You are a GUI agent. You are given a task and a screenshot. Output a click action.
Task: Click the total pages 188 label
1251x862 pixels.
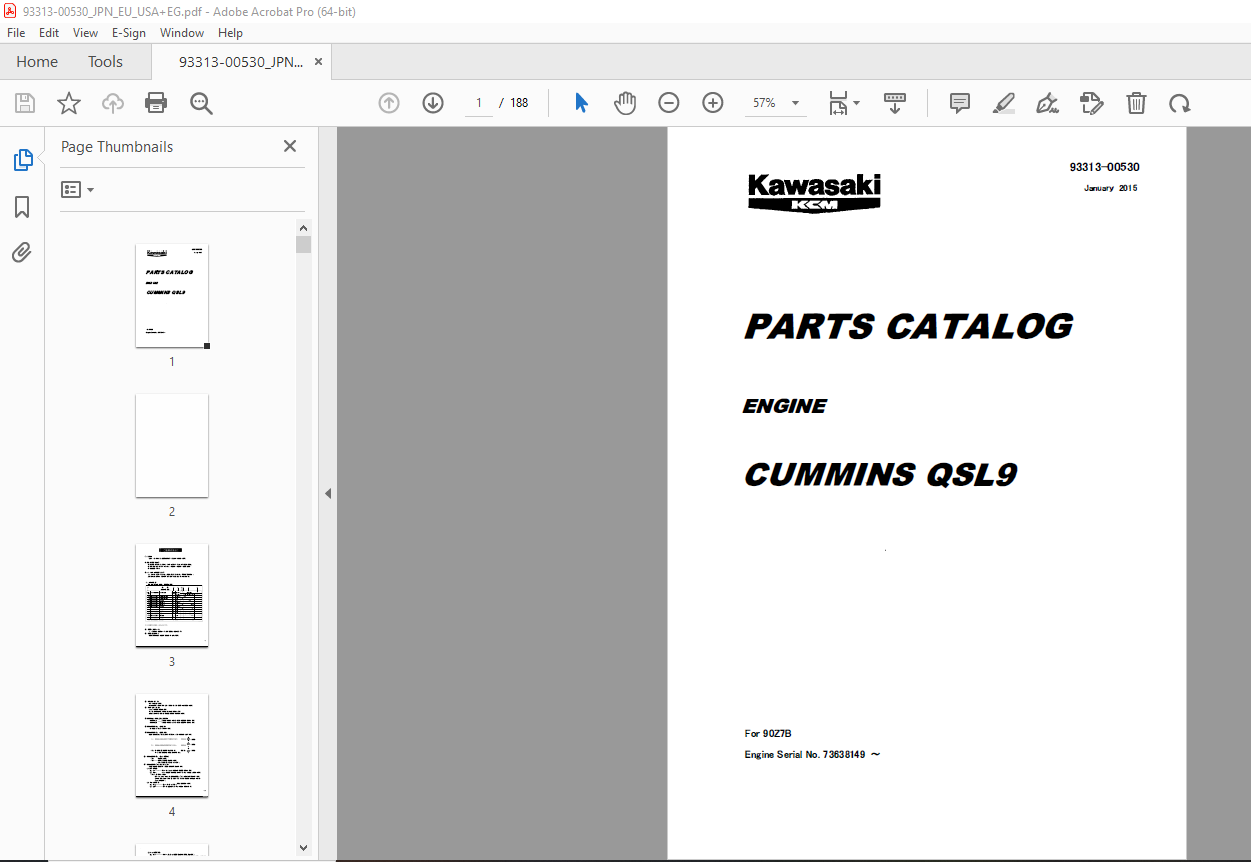pos(519,103)
